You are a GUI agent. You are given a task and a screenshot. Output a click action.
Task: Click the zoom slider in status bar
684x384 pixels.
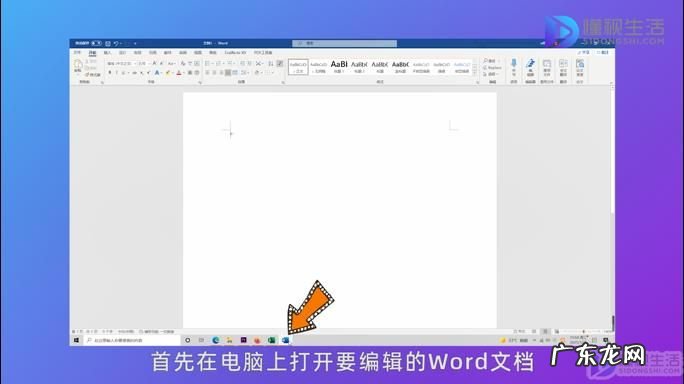[584, 332]
